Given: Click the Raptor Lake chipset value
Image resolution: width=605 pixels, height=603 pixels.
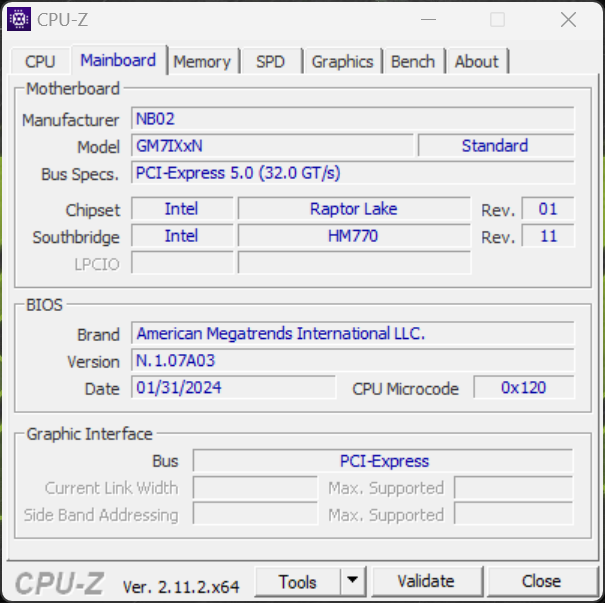Looking at the screenshot, I should pos(354,209).
